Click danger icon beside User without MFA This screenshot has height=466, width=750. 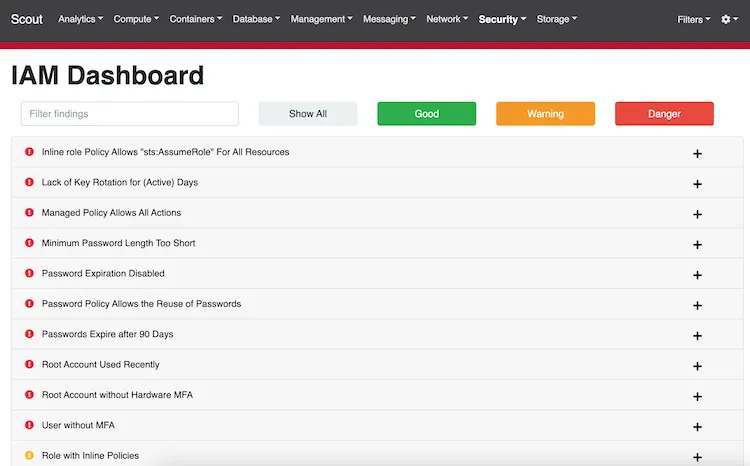pos(29,425)
